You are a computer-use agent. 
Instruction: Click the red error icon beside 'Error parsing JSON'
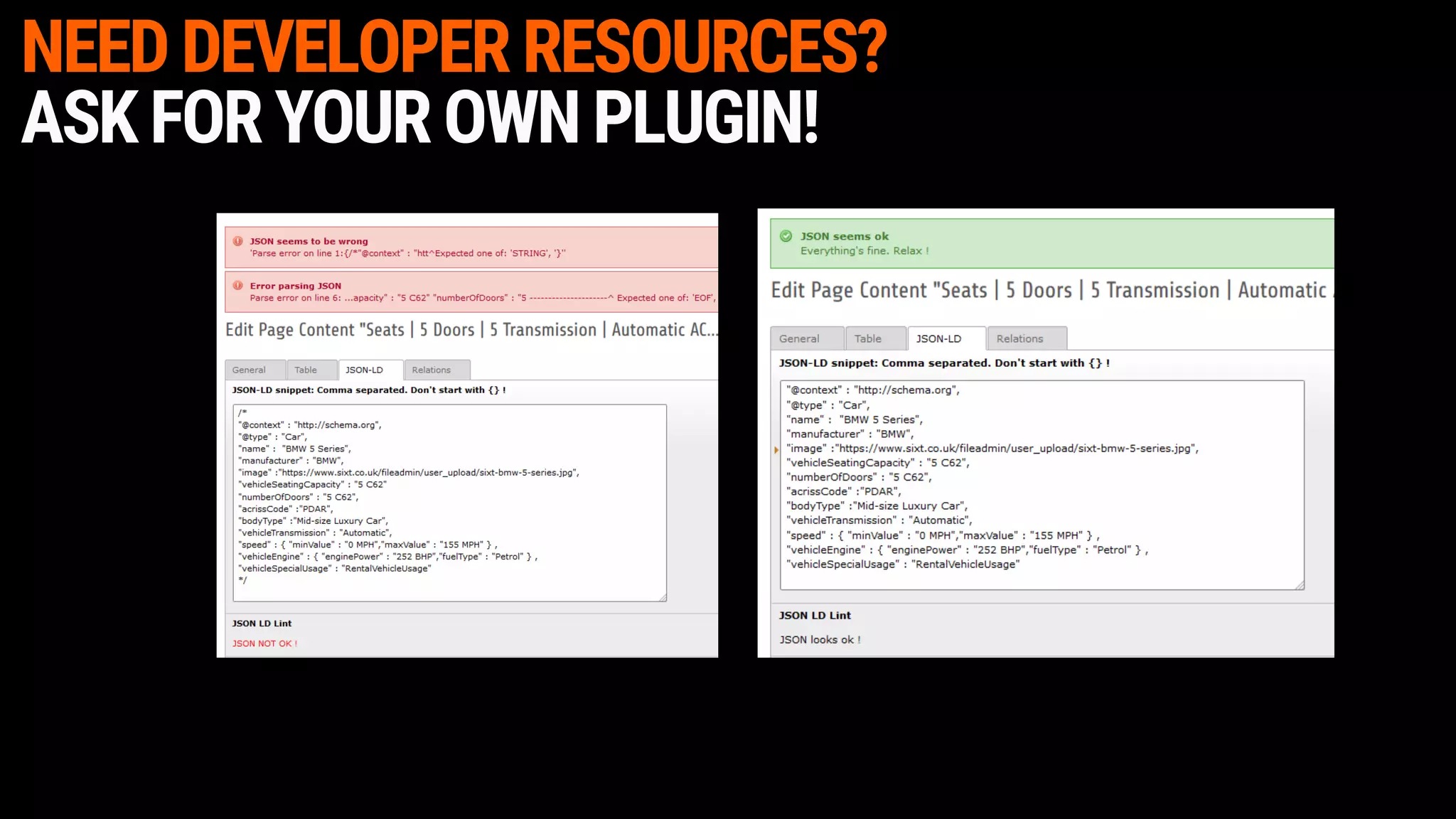[x=238, y=285]
